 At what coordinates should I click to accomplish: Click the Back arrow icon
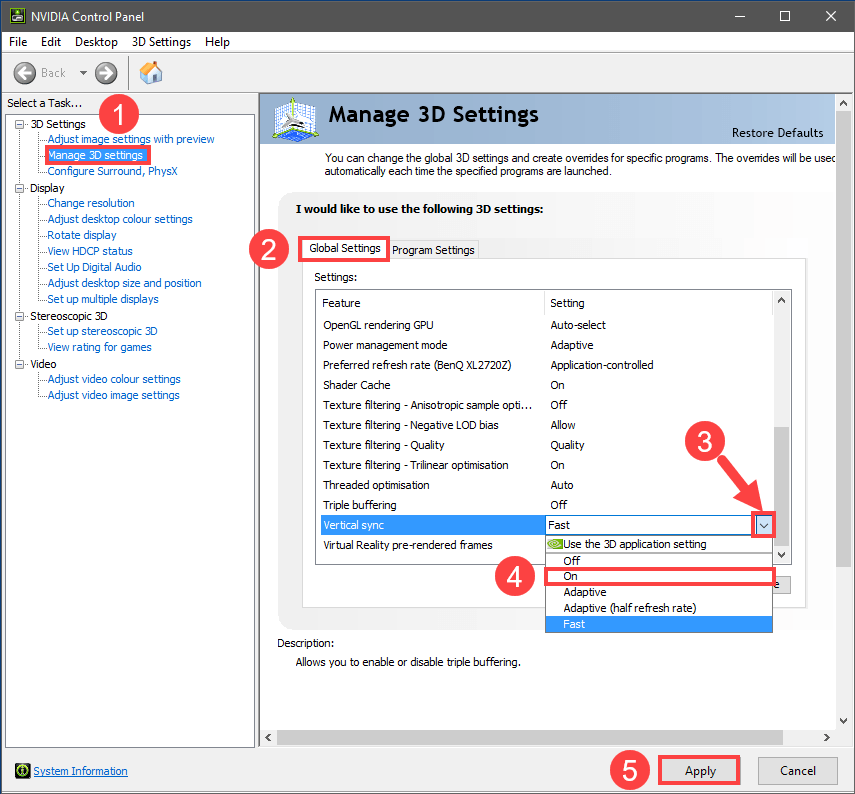tap(25, 73)
